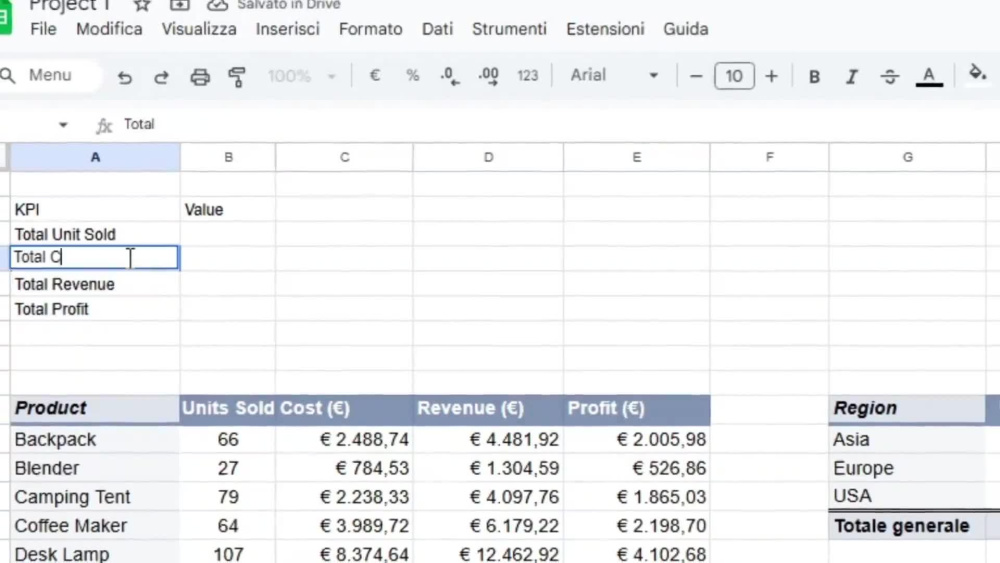Select column D header

[x=489, y=157]
